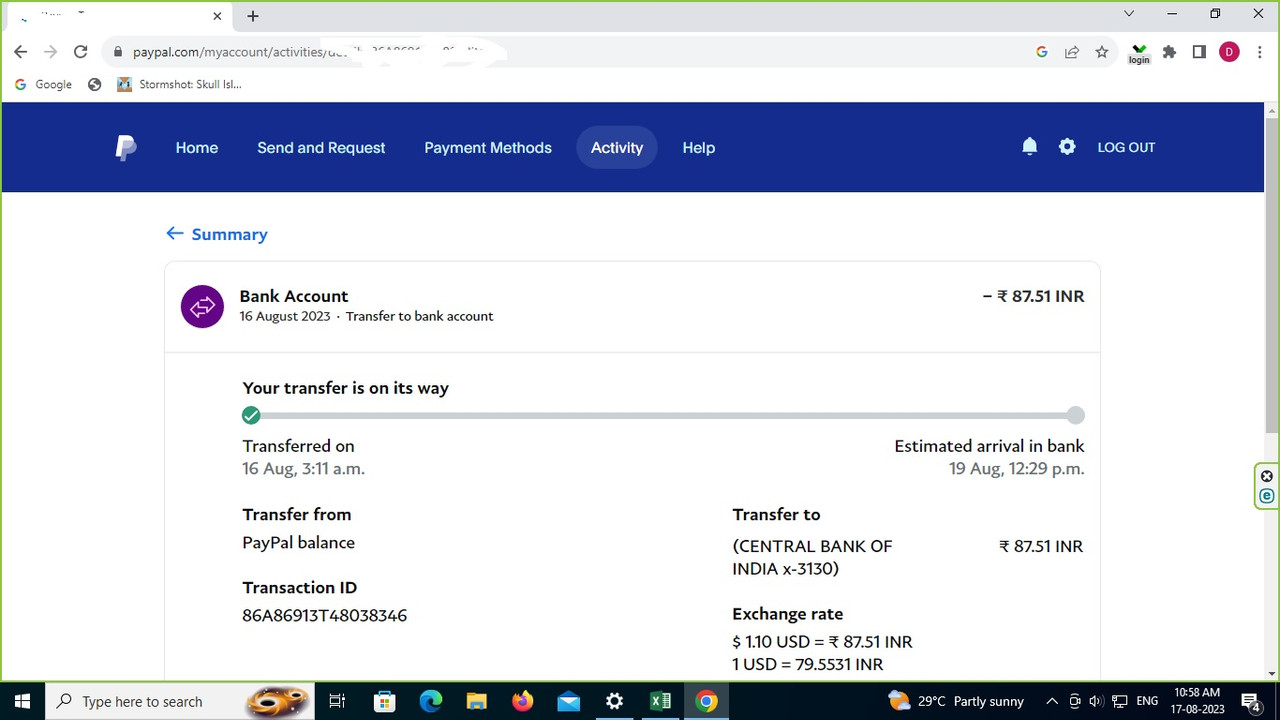Click LOG OUT
Screen dimensions: 1280x720
tap(1126, 147)
